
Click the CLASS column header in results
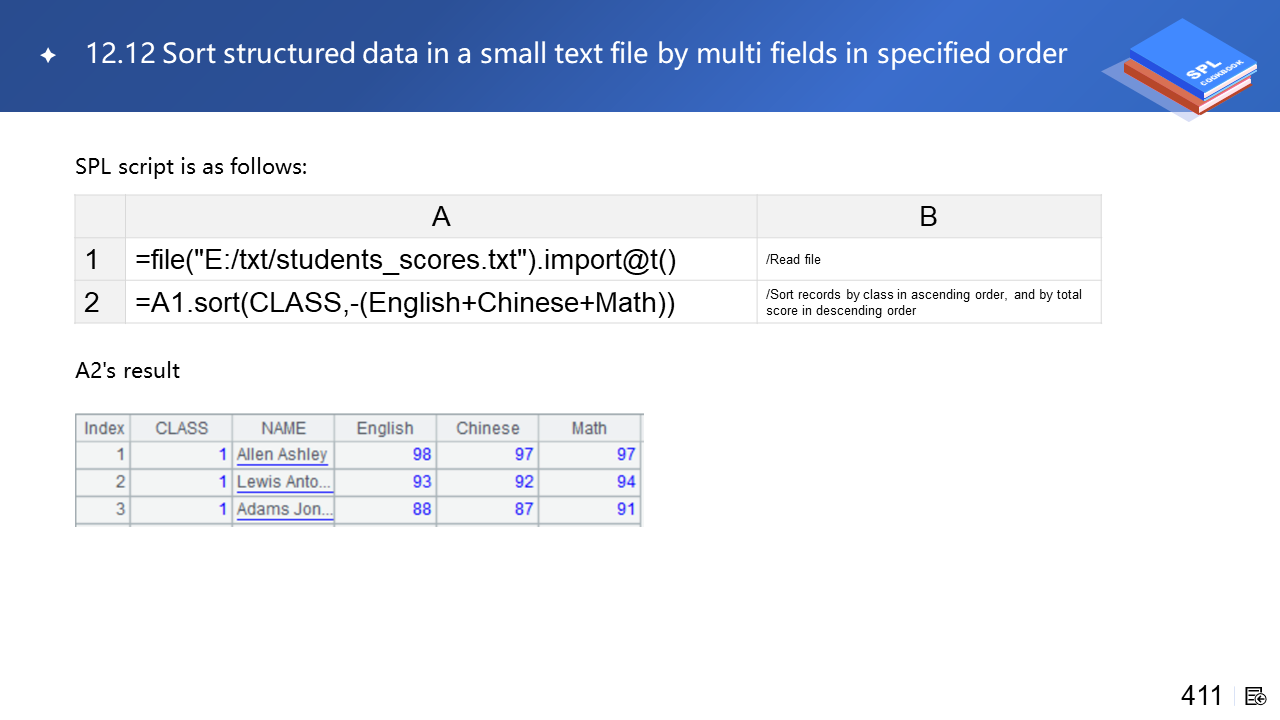pyautogui.click(x=182, y=428)
